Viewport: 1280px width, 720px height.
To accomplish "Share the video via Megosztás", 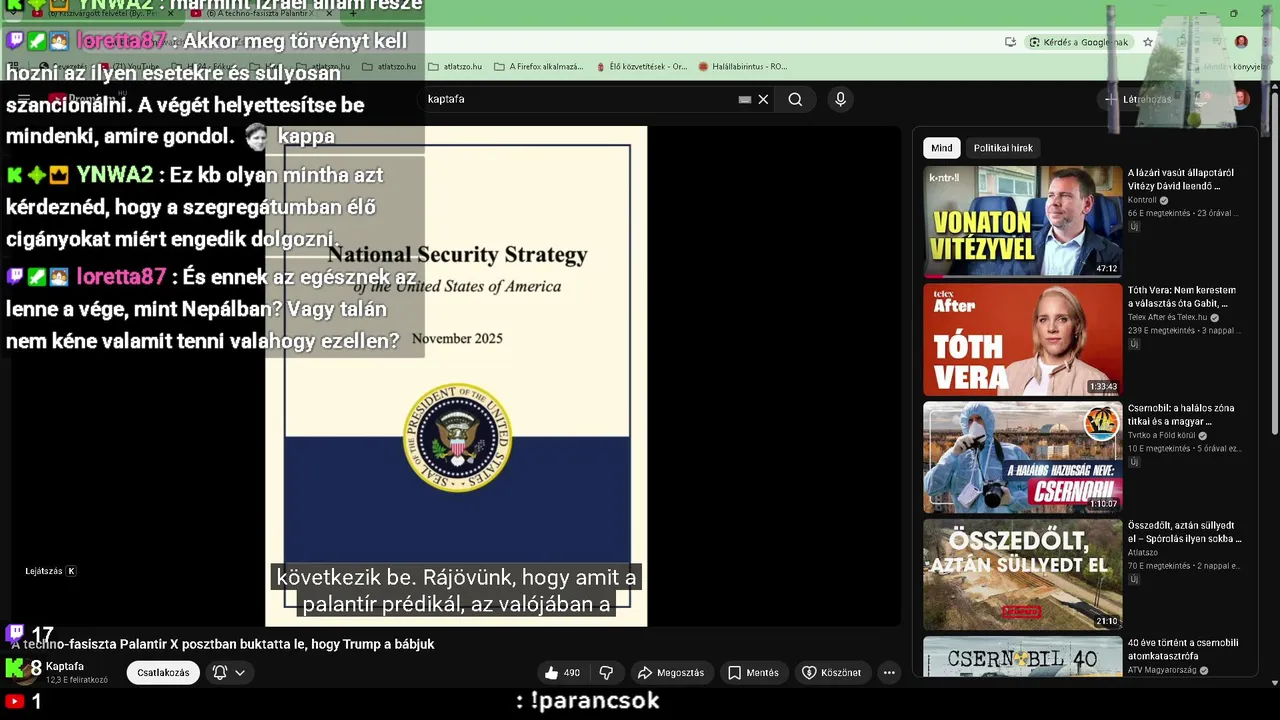I will [x=671, y=673].
